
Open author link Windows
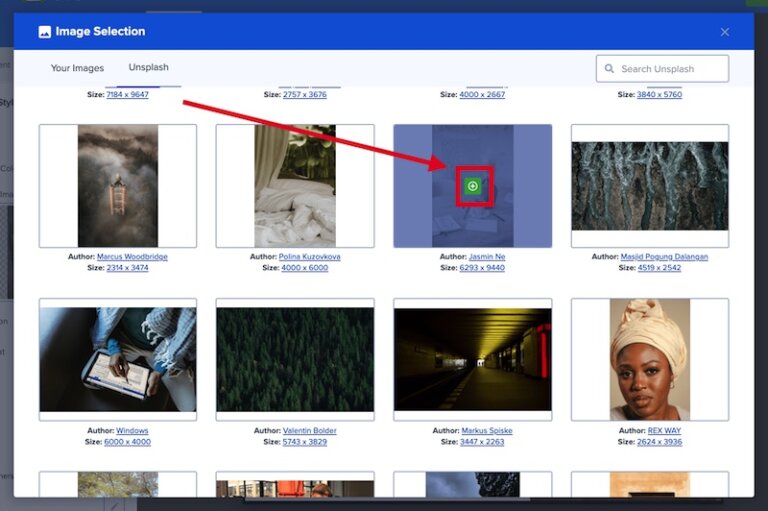point(132,431)
